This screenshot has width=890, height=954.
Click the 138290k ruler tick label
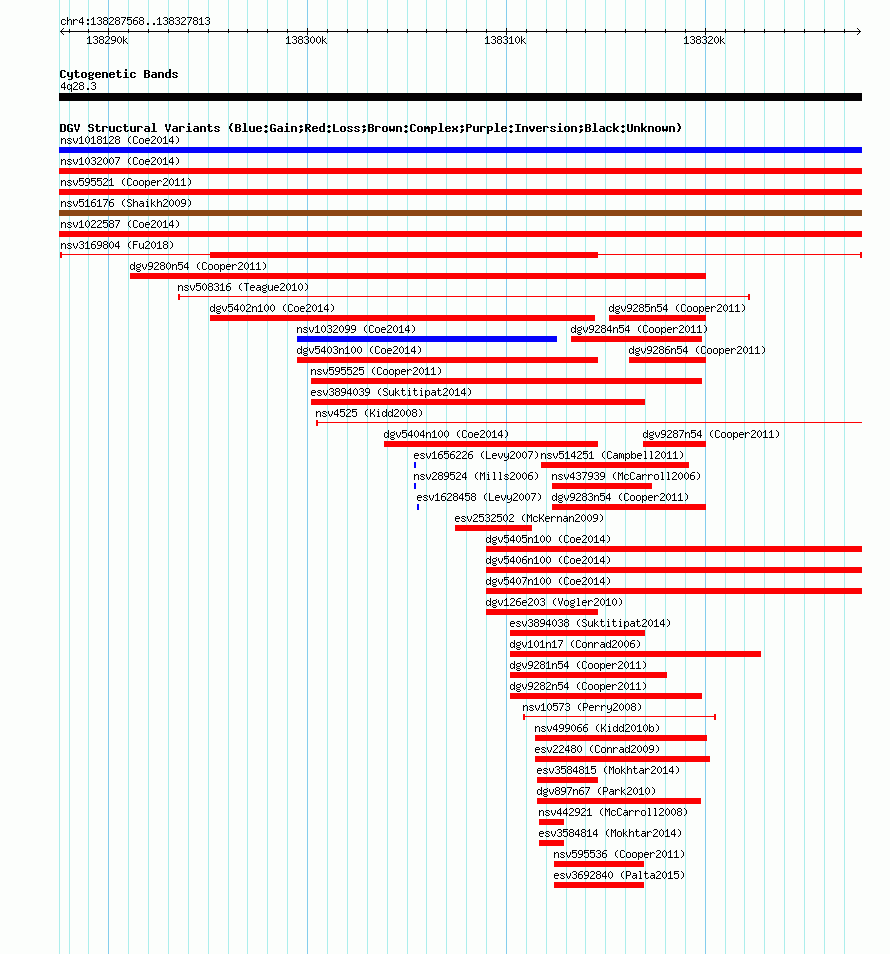(x=107, y=40)
